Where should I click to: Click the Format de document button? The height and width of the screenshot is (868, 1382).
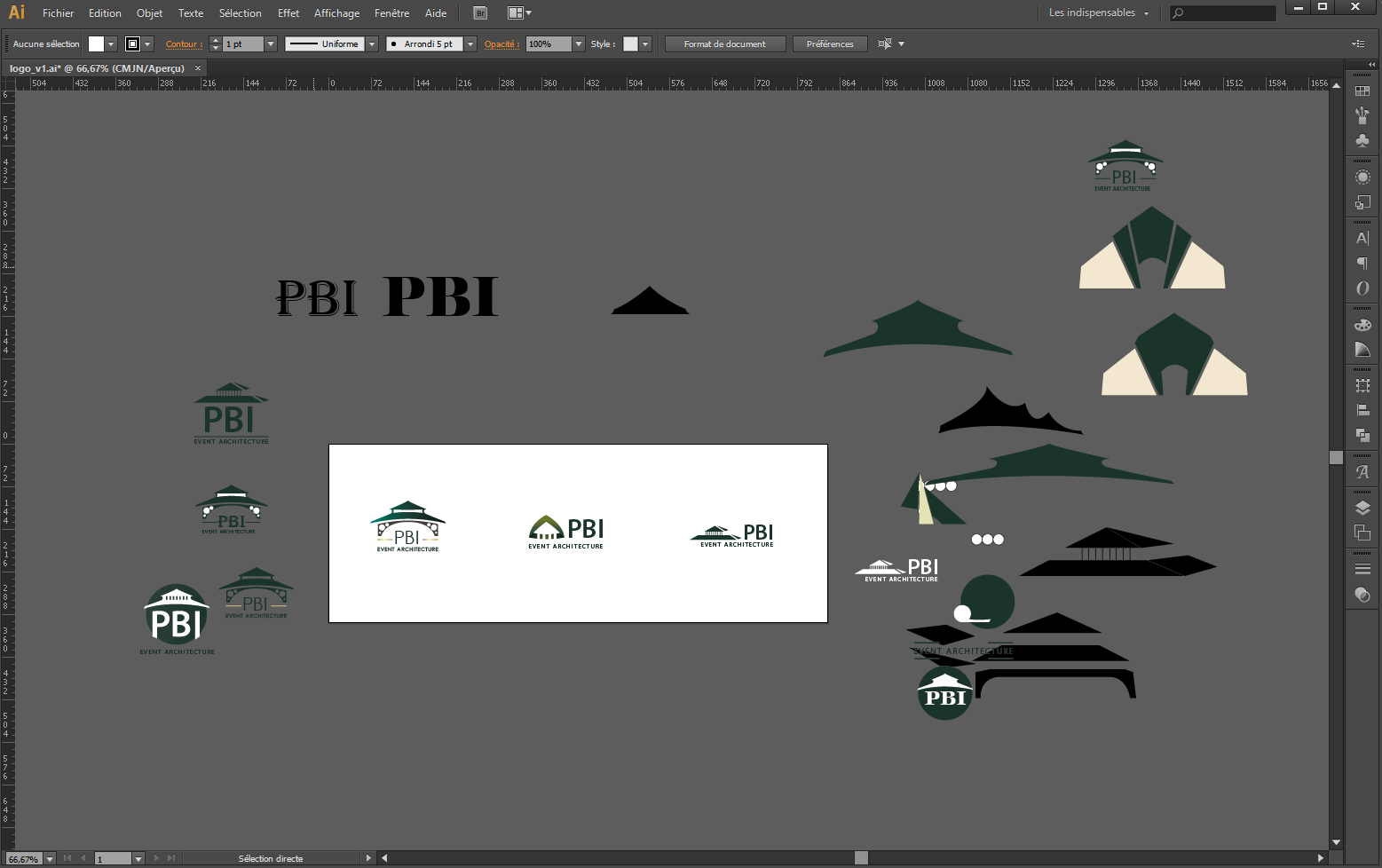pyautogui.click(x=724, y=43)
